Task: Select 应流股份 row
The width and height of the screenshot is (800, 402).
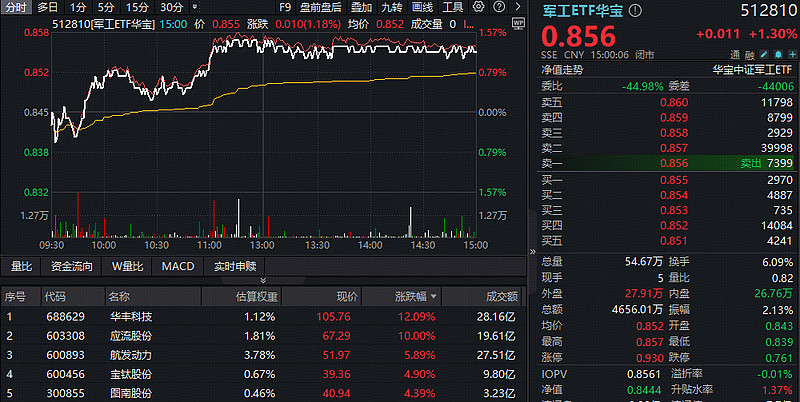Action: [x=262, y=336]
